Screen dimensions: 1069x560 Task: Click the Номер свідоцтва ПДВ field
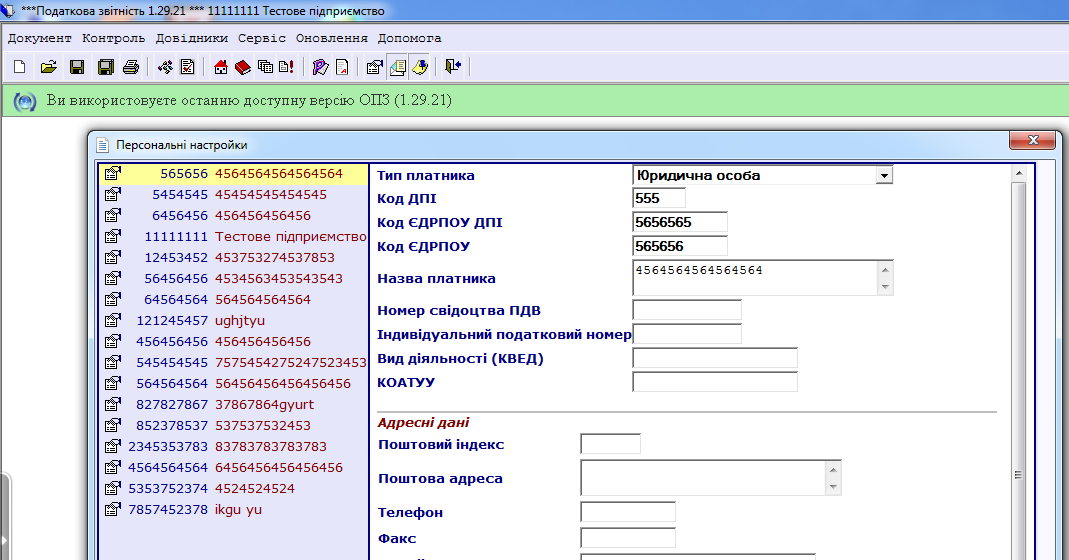click(687, 310)
